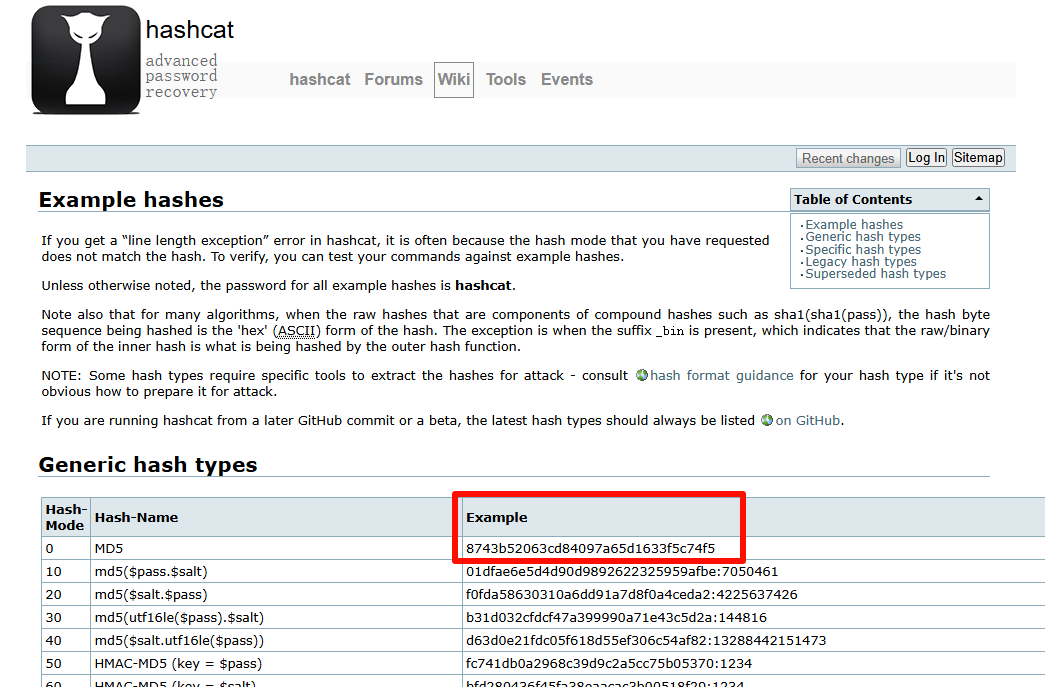Click the globe icon before hash format guidance
1045x687 pixels.
642,376
